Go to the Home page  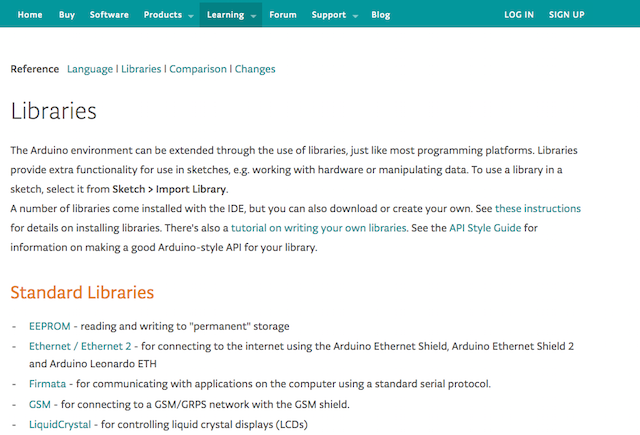pyautogui.click(x=30, y=15)
